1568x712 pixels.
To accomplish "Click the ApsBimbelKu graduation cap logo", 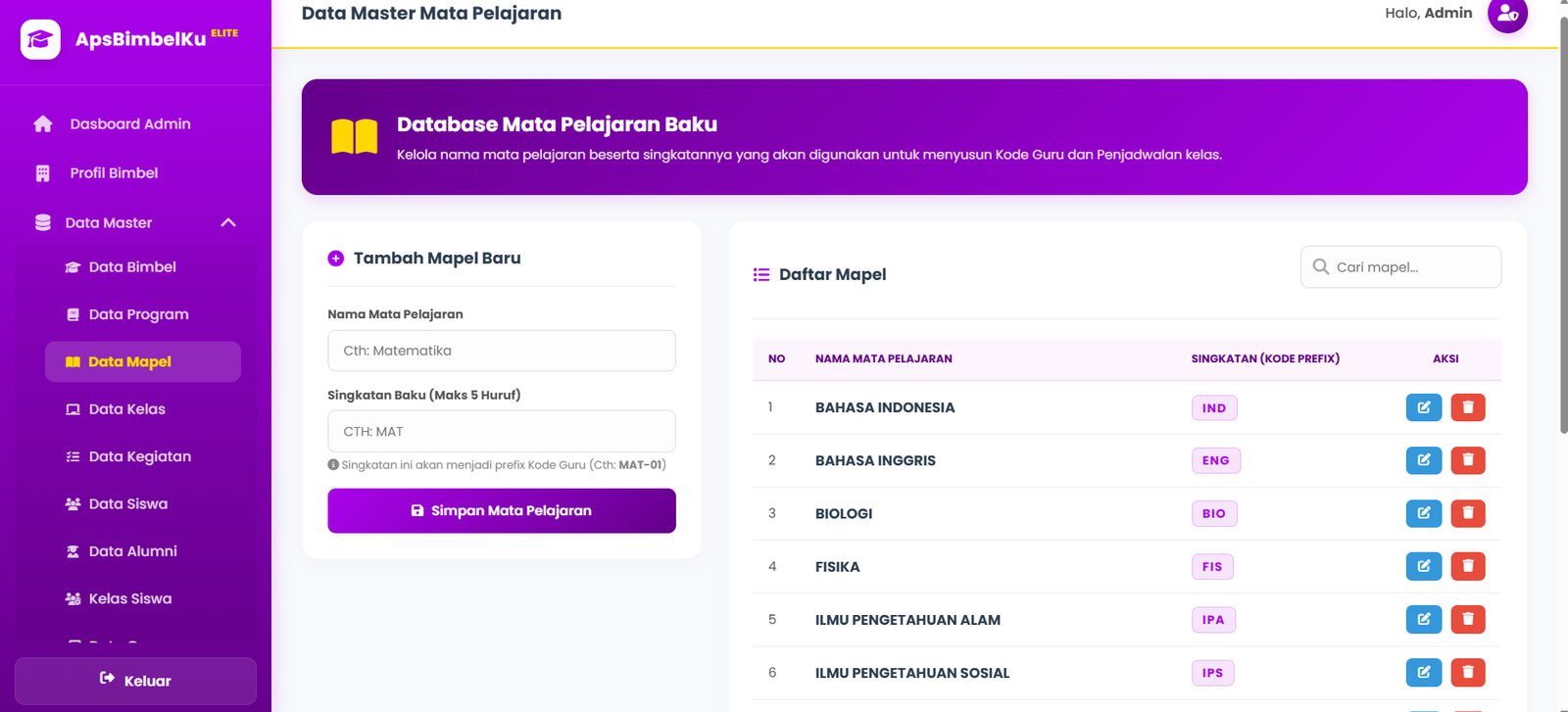I will (40, 39).
